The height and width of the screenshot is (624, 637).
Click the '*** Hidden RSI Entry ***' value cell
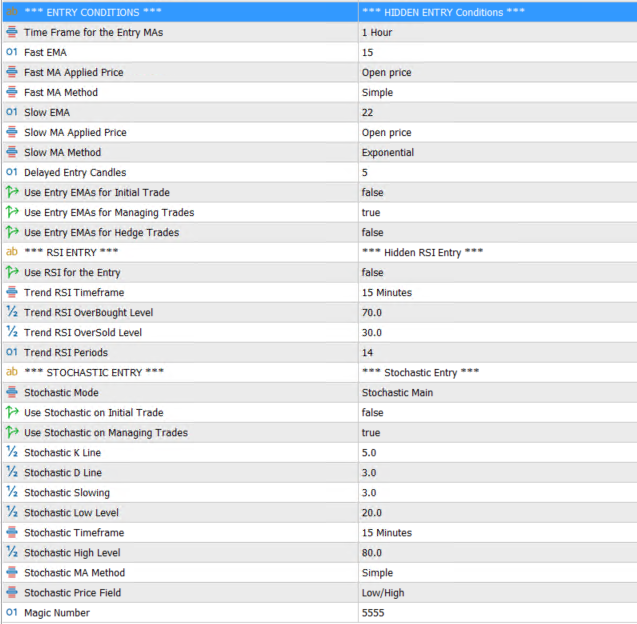(x=498, y=252)
